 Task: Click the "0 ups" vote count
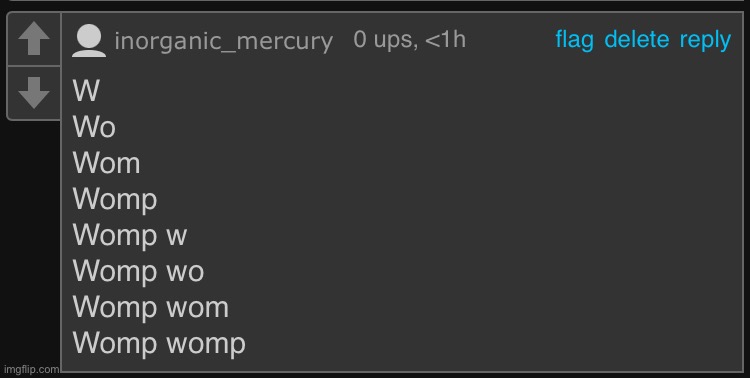coord(384,40)
